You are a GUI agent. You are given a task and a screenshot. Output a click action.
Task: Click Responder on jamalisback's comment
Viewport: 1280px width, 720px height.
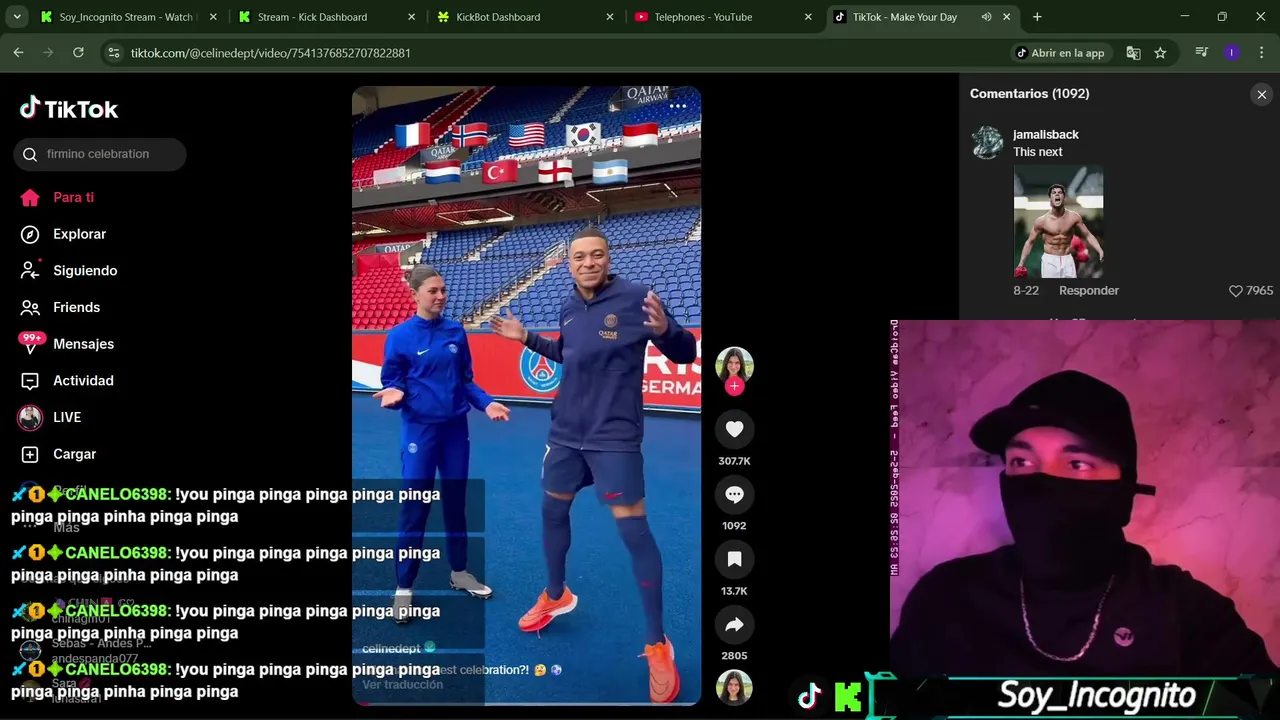pos(1088,290)
